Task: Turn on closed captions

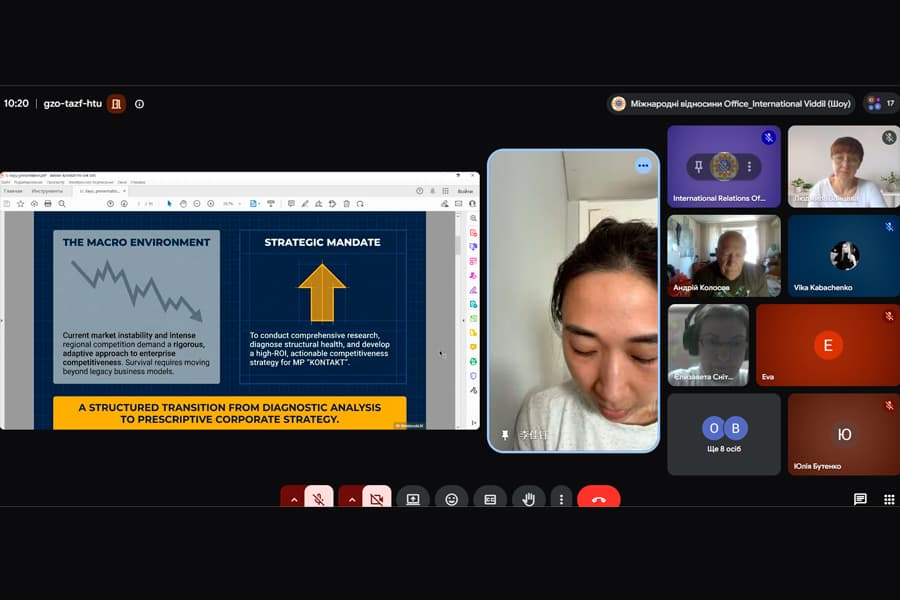Action: pyautogui.click(x=490, y=498)
